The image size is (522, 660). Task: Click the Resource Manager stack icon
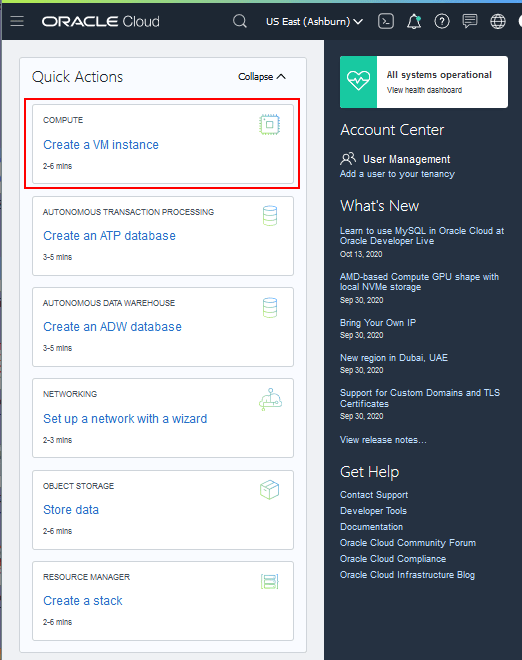click(x=269, y=582)
